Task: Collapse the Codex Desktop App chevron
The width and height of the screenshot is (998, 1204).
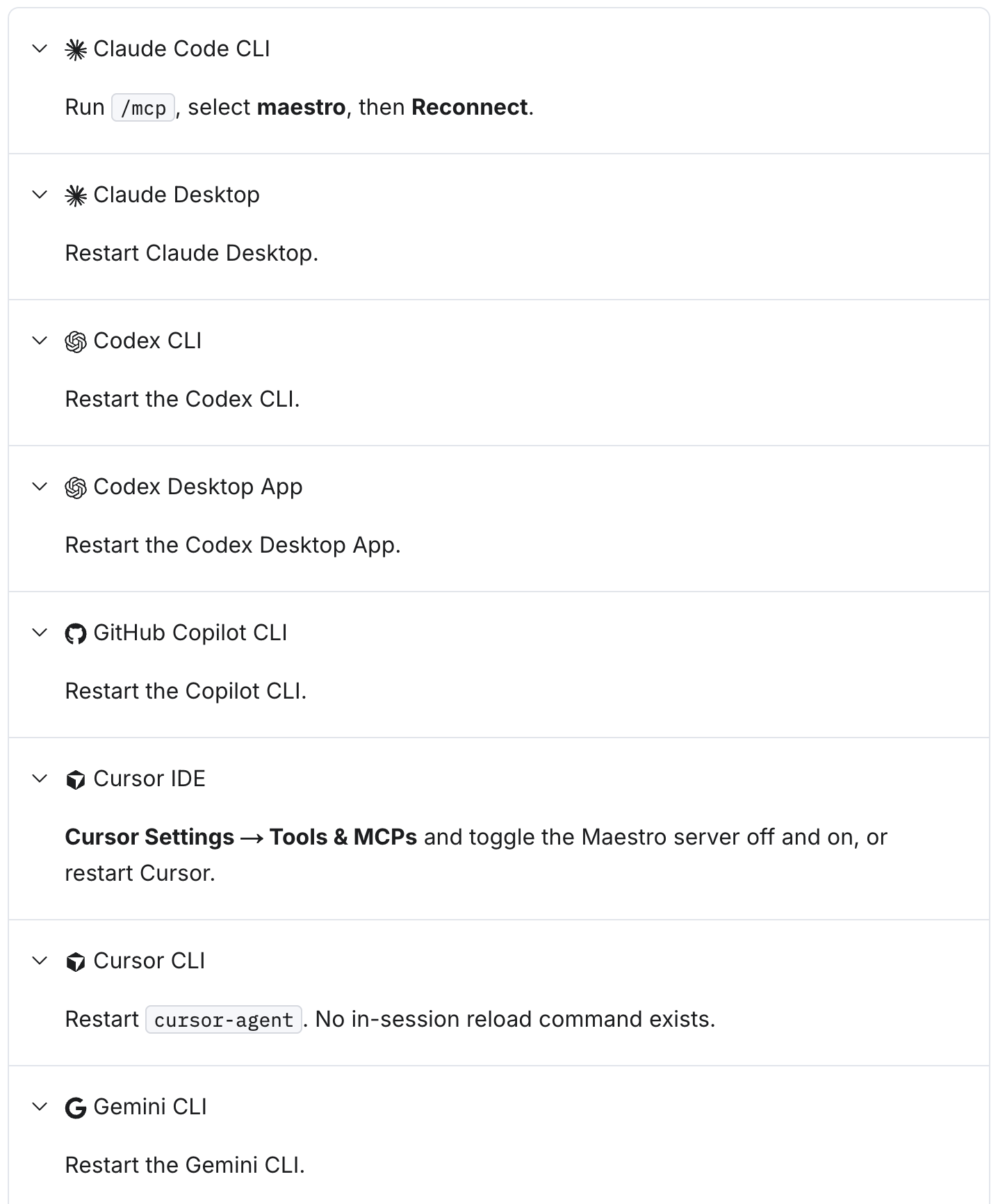Action: (40, 487)
